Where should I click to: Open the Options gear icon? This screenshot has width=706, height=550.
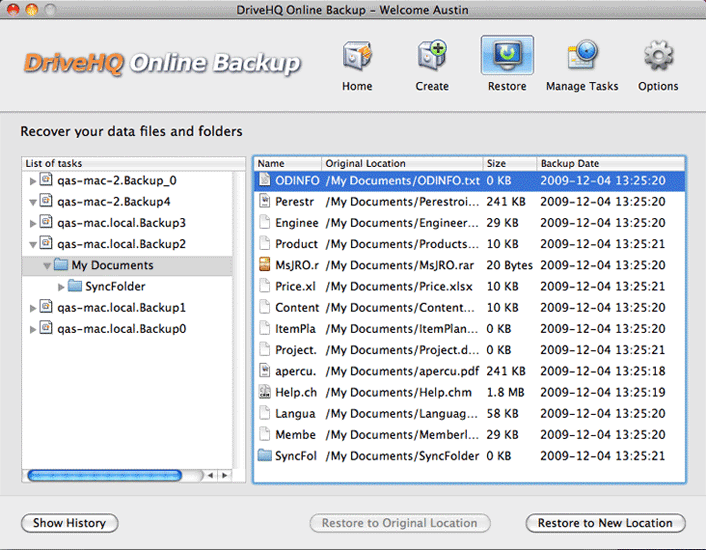click(658, 58)
